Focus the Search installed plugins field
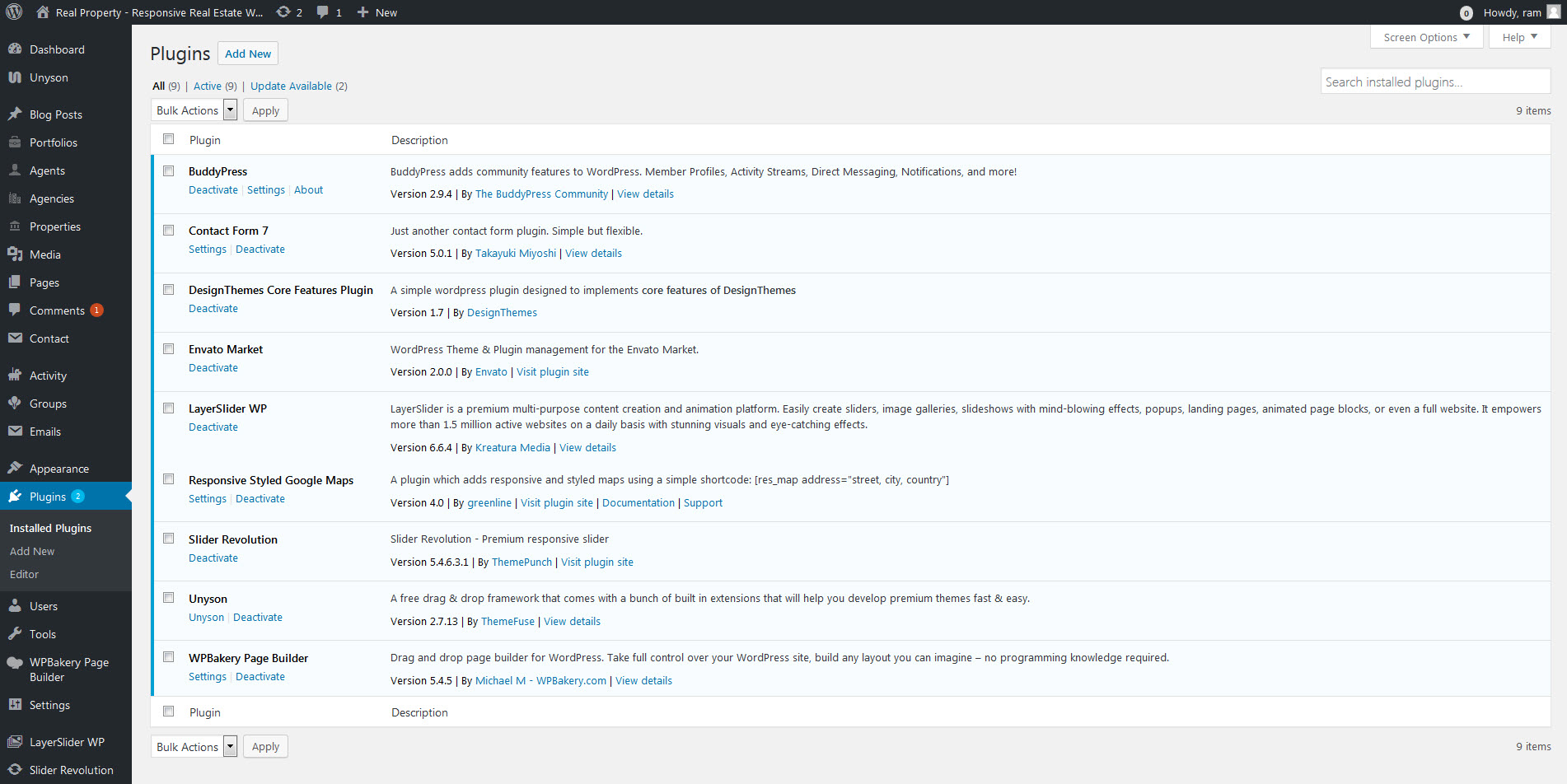Viewport: 1567px width, 784px height. coord(1434,82)
